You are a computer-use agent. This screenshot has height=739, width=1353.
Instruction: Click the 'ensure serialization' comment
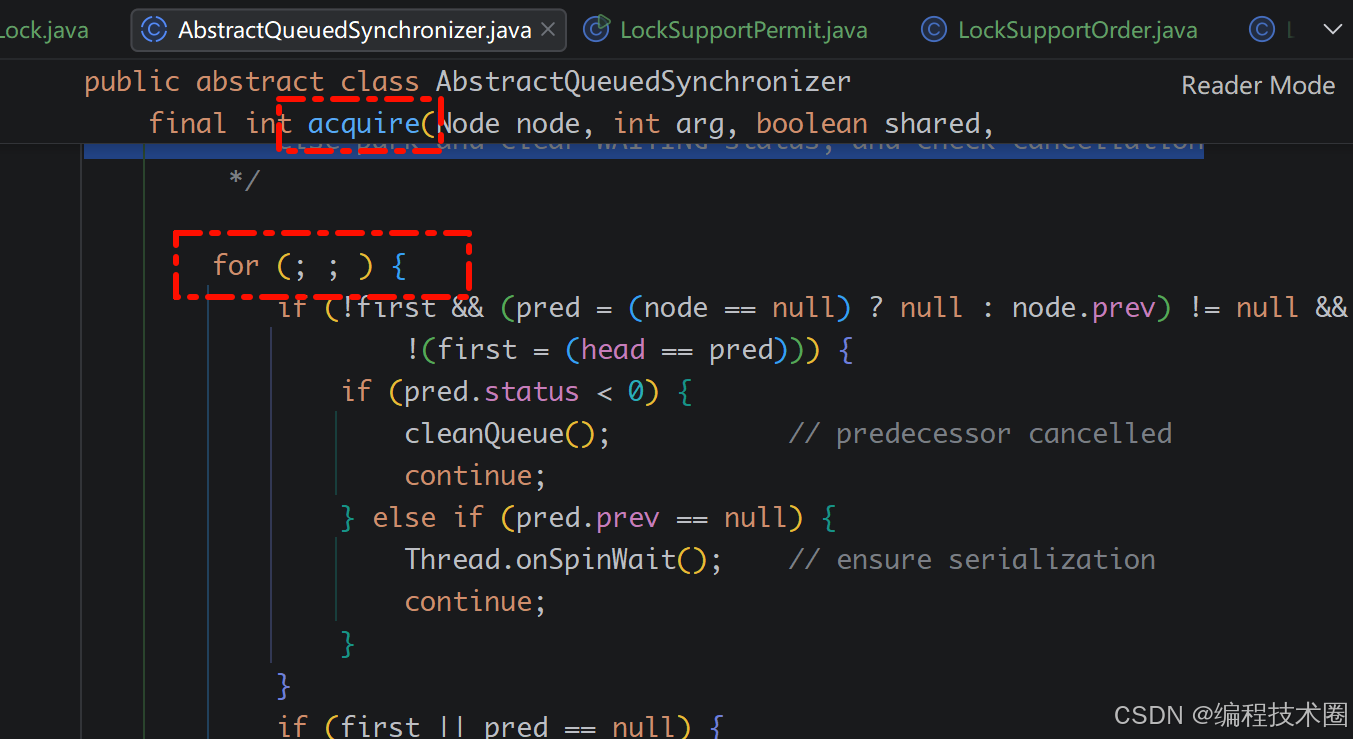pos(972,559)
